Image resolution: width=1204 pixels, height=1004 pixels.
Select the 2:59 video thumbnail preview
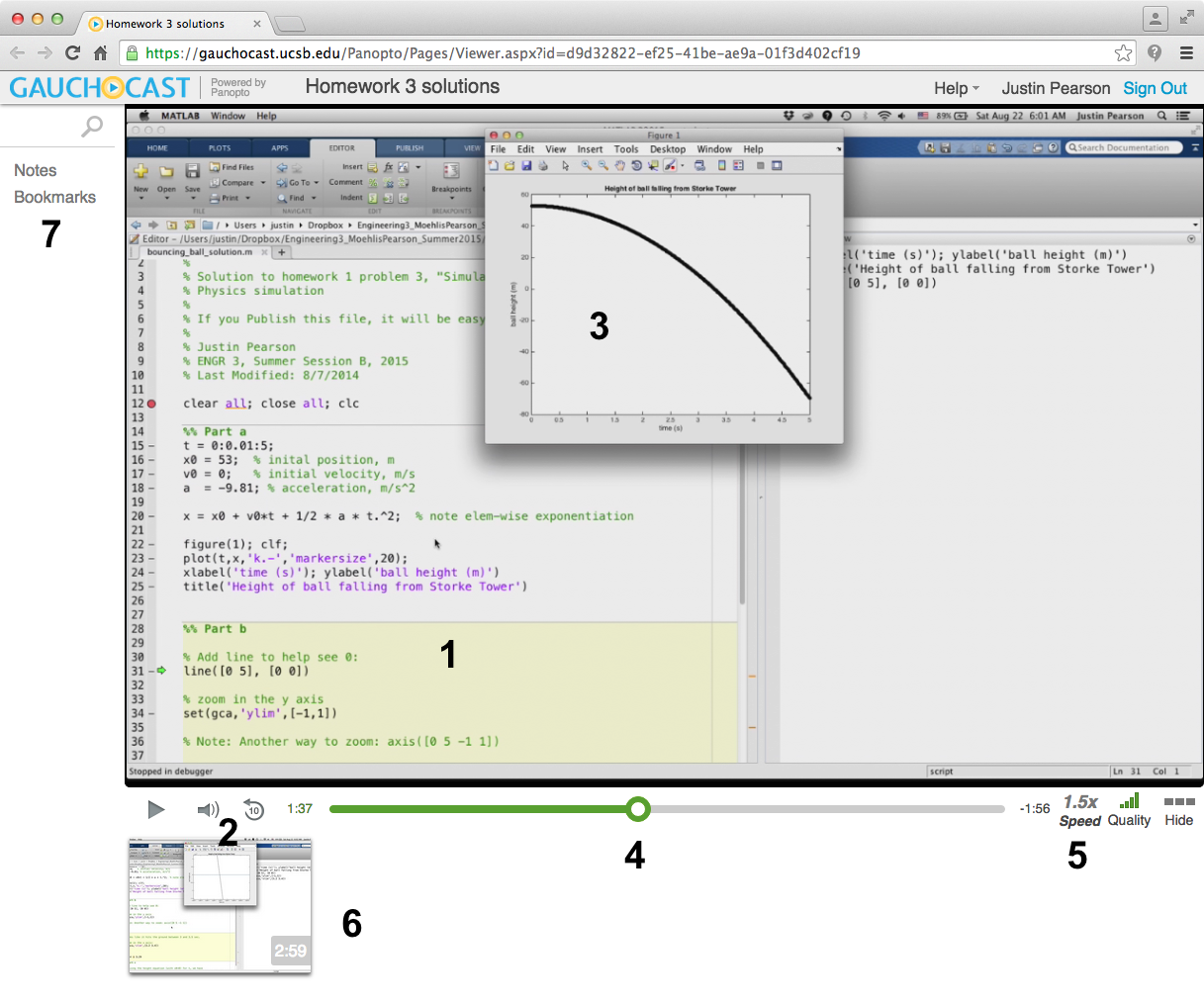[x=220, y=905]
